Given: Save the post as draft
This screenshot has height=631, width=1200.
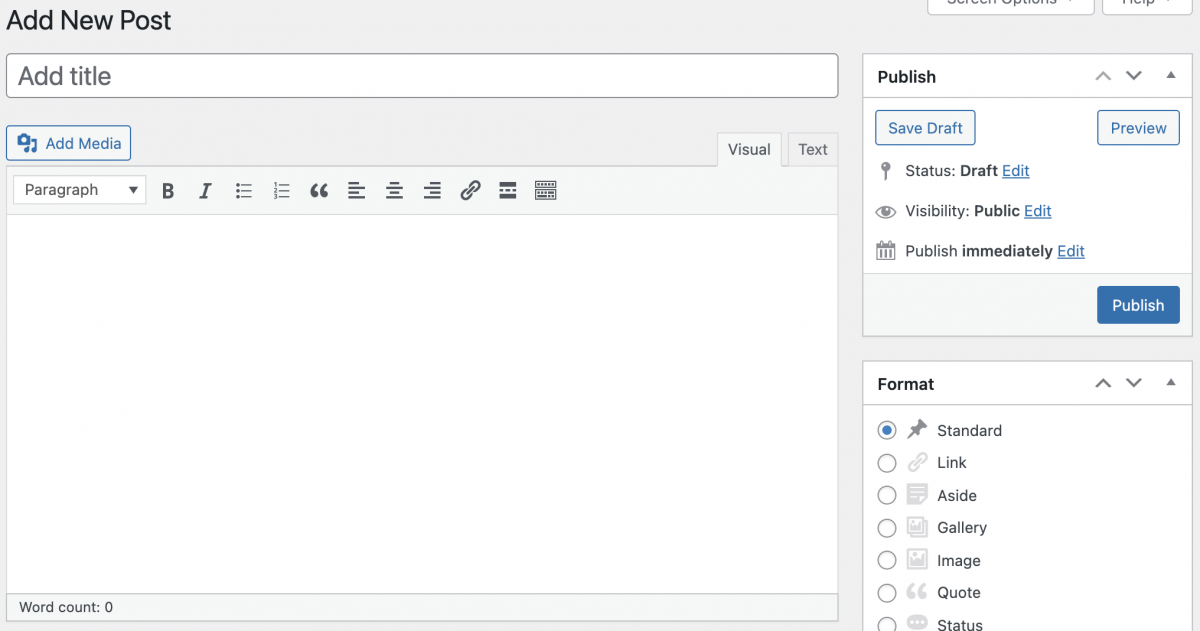Looking at the screenshot, I should pyautogui.click(x=925, y=128).
